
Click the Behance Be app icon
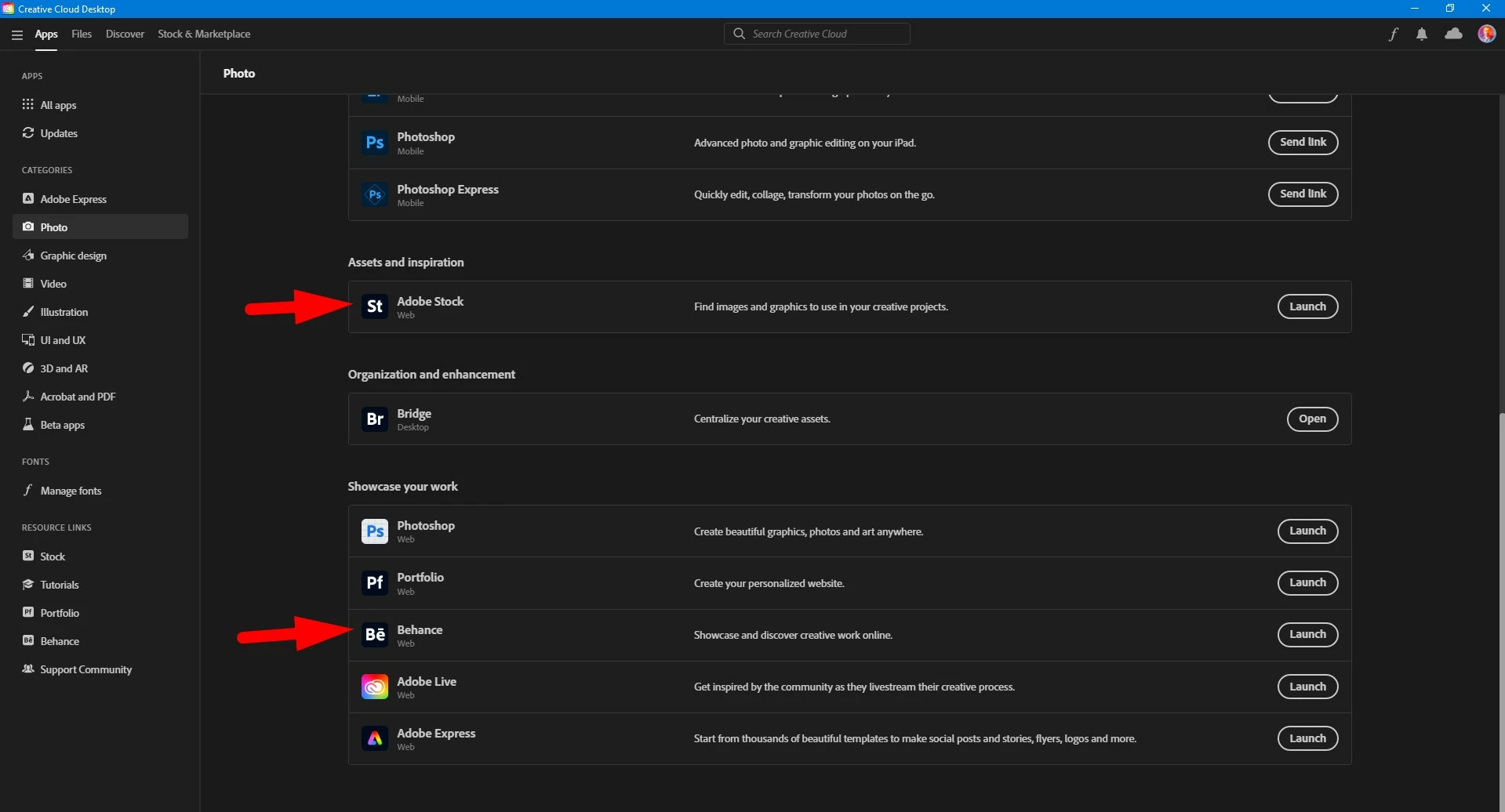(x=375, y=635)
